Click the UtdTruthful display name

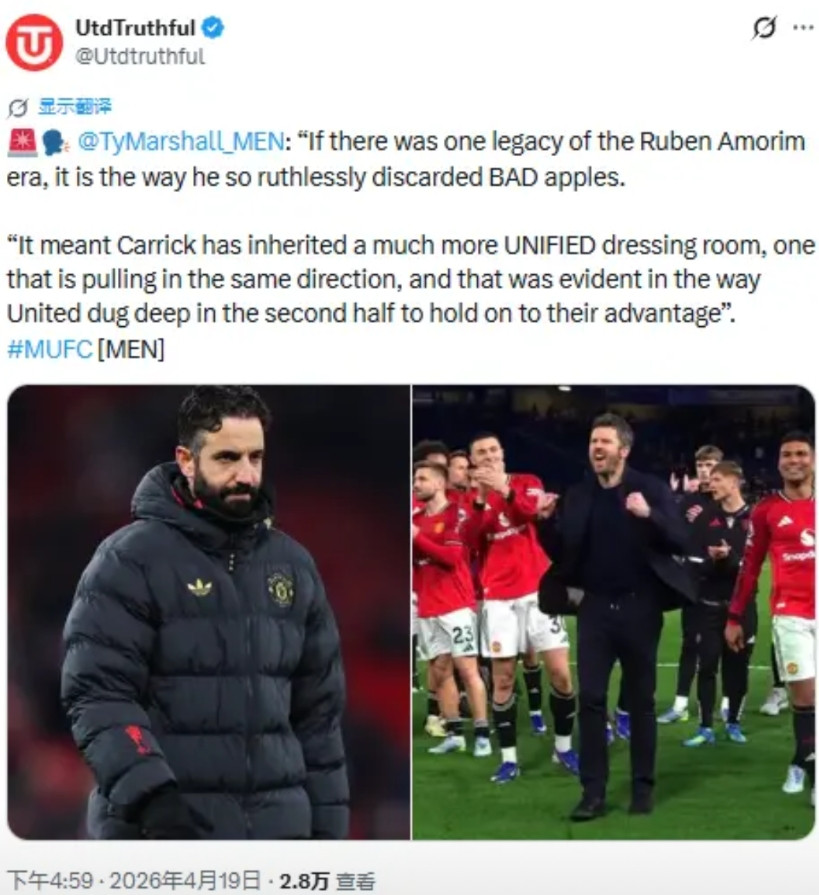135,27
